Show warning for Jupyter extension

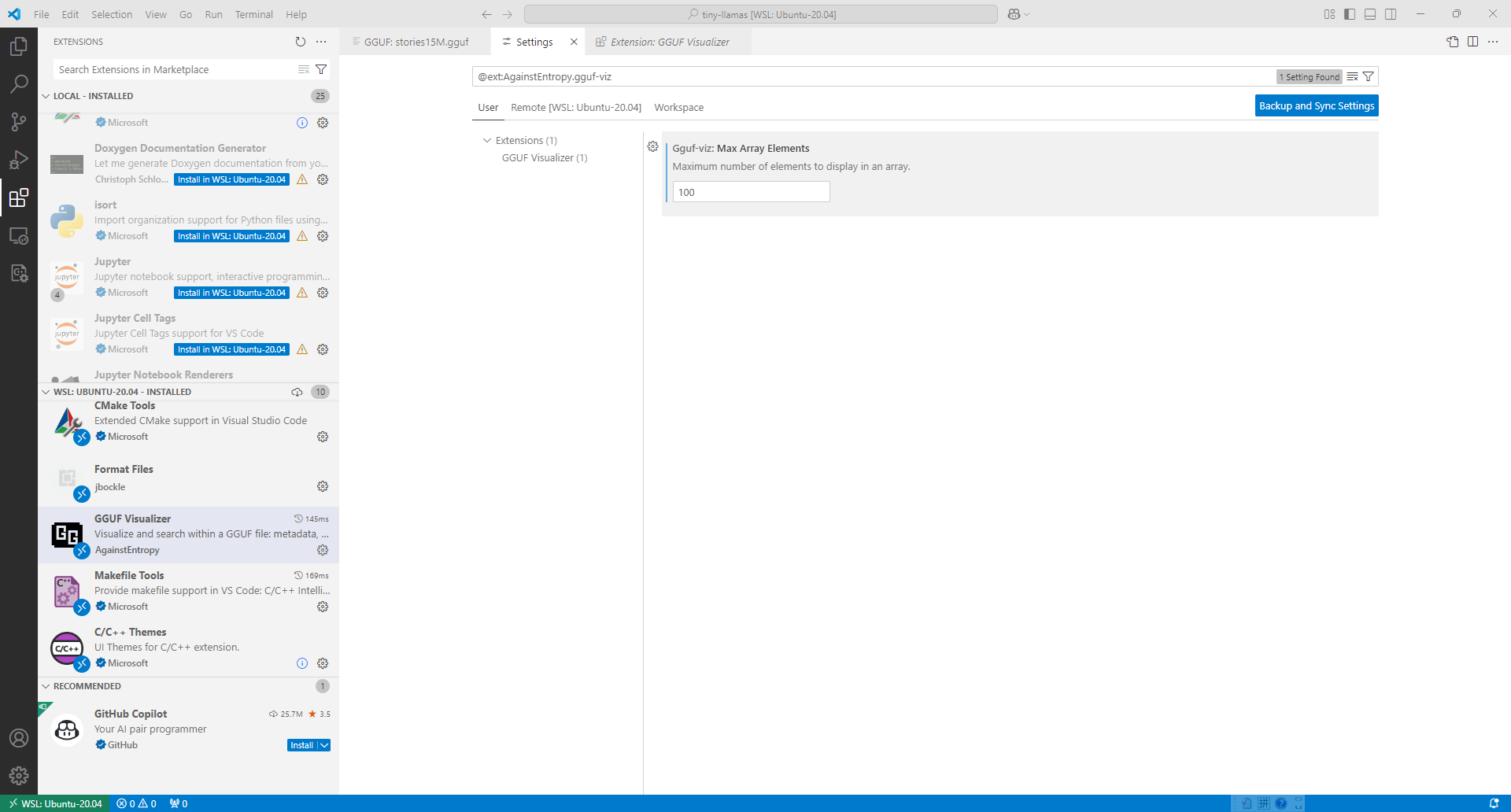(302, 293)
